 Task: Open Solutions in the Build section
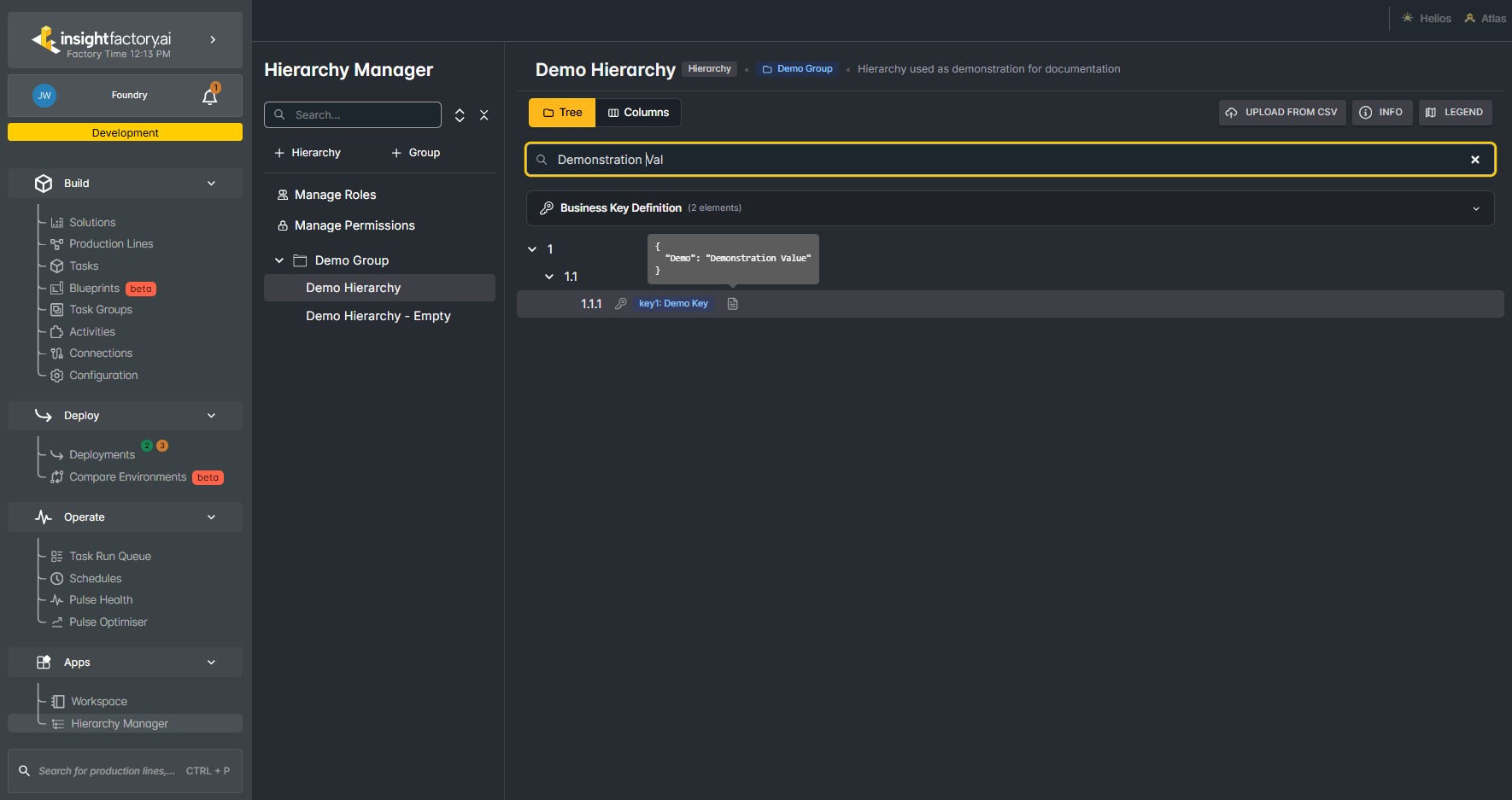point(92,222)
